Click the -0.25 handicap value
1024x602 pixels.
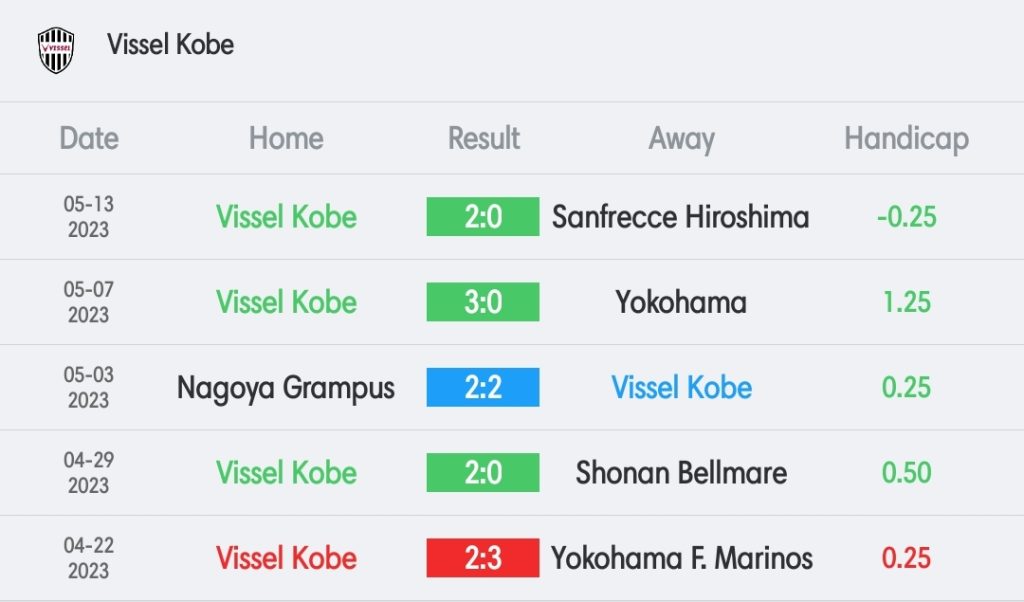pyautogui.click(x=906, y=217)
